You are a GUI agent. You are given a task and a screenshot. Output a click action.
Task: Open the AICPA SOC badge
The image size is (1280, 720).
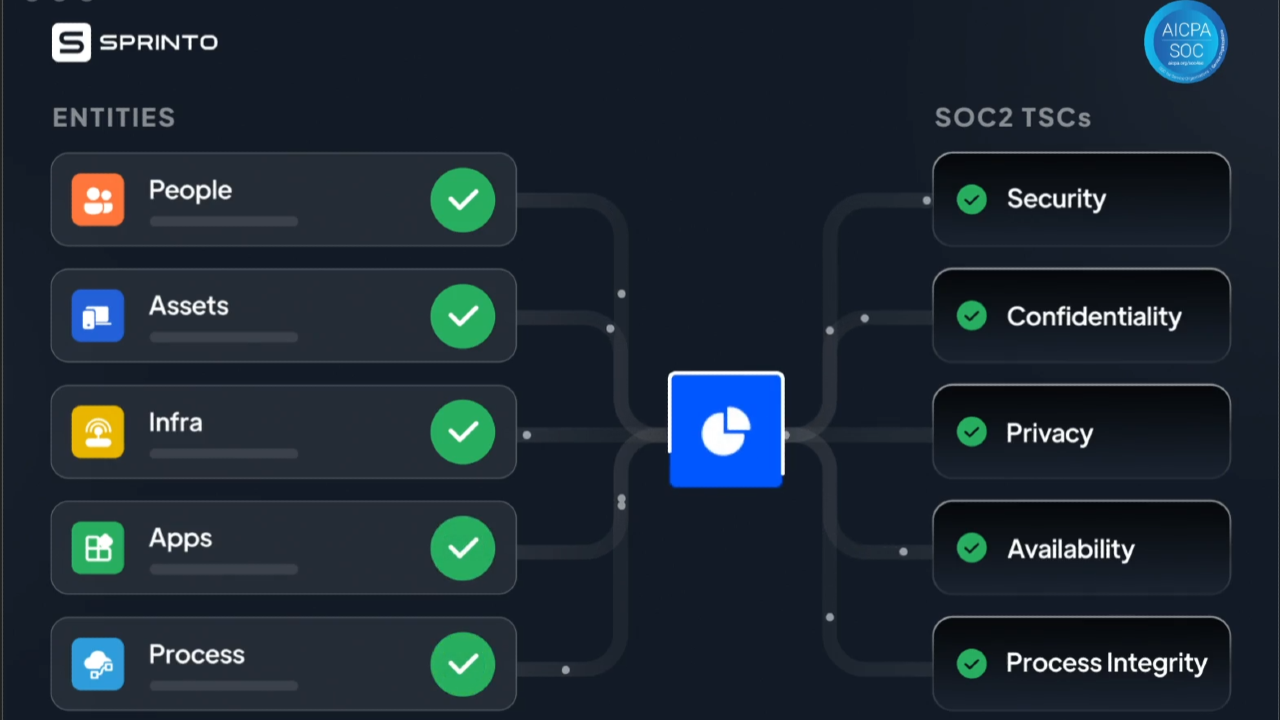click(1185, 41)
